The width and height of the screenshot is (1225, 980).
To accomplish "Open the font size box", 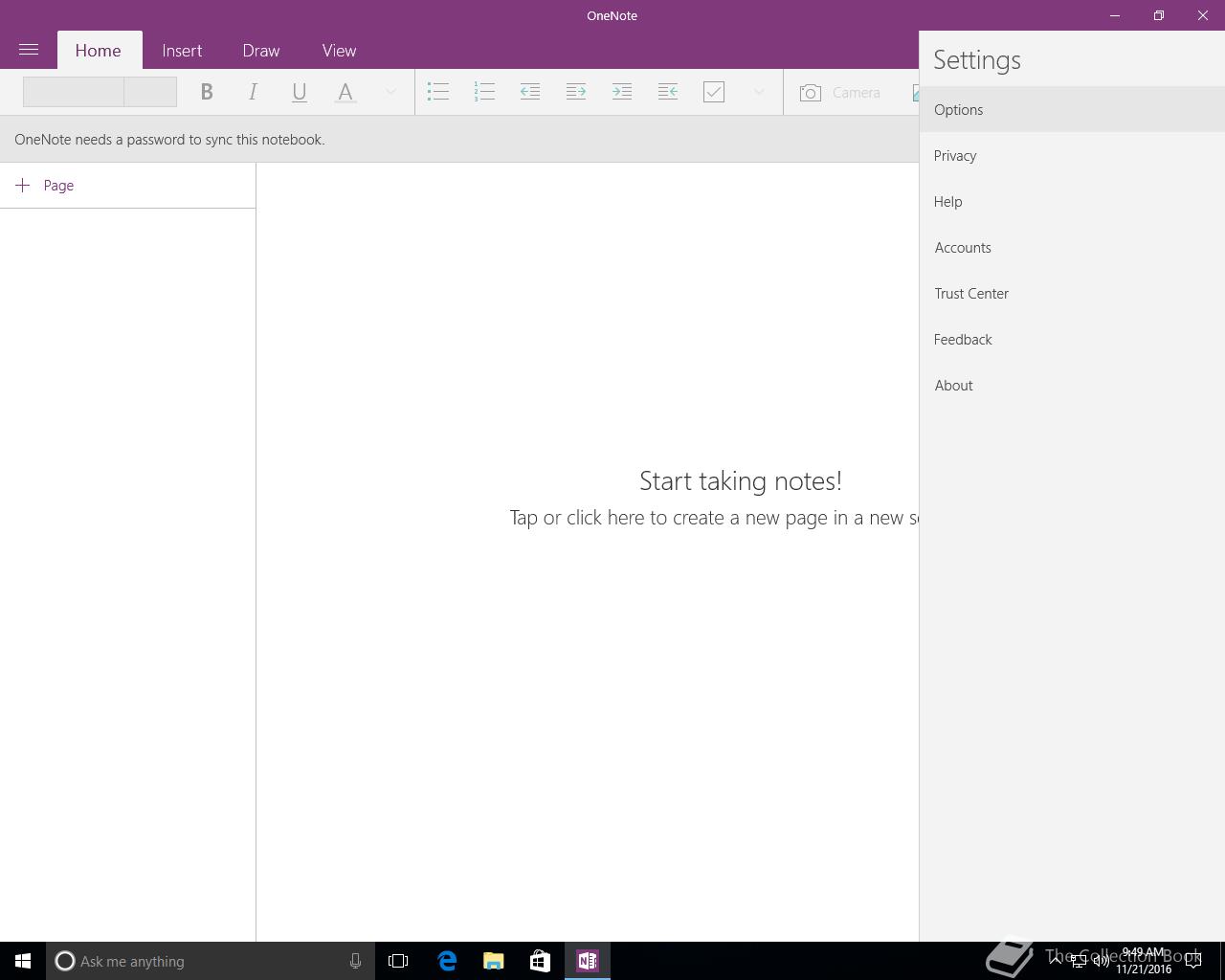I will (x=150, y=92).
